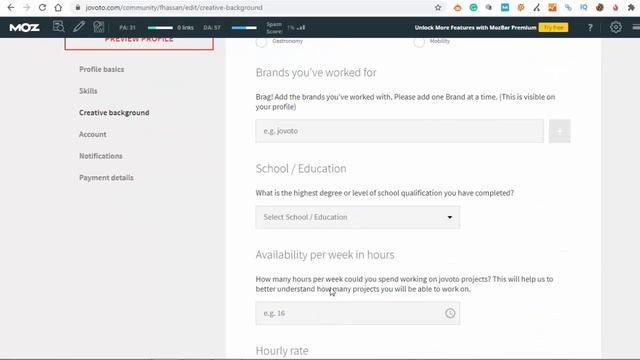The width and height of the screenshot is (640, 360).
Task: Click 'DA: 57' in MozBar
Action: (x=212, y=28)
